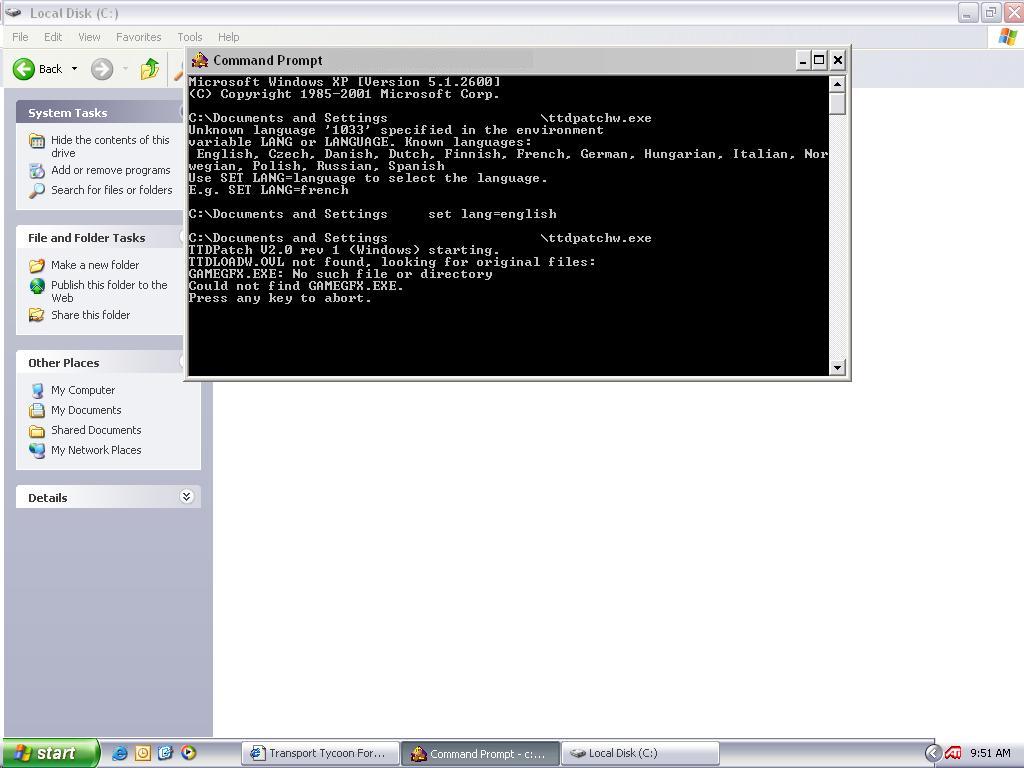This screenshot has height=768, width=1024.
Task: Click the Command Prompt taskbar button
Action: point(480,754)
